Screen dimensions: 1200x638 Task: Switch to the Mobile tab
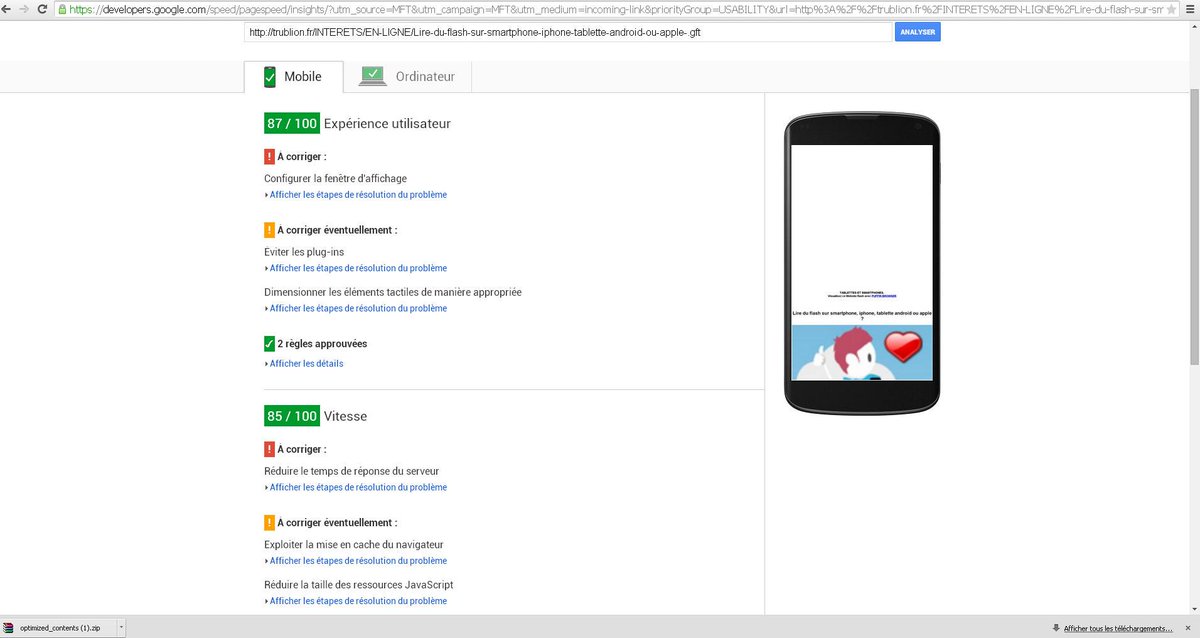click(293, 77)
